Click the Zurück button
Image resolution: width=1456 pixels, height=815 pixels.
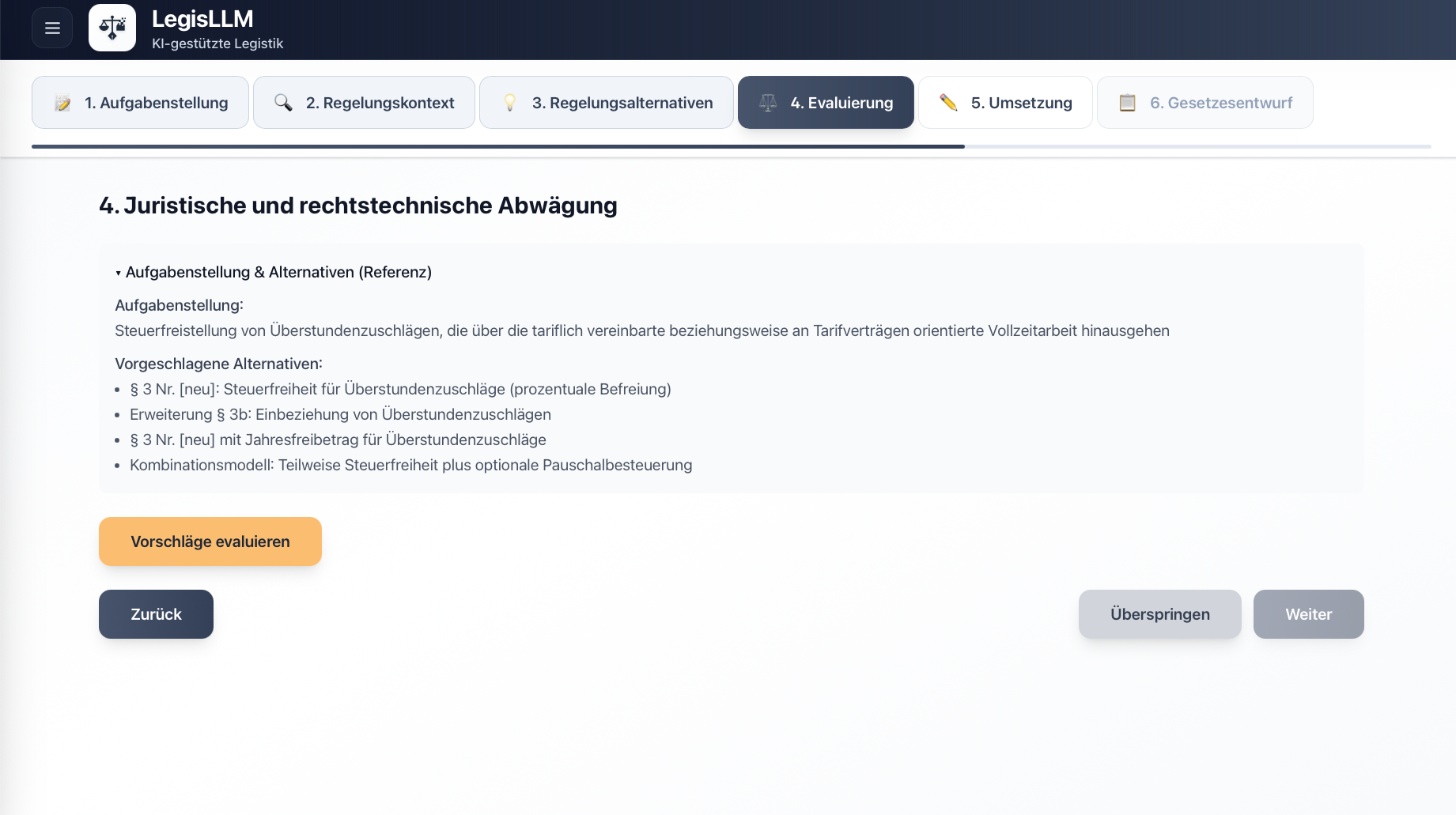[156, 614]
